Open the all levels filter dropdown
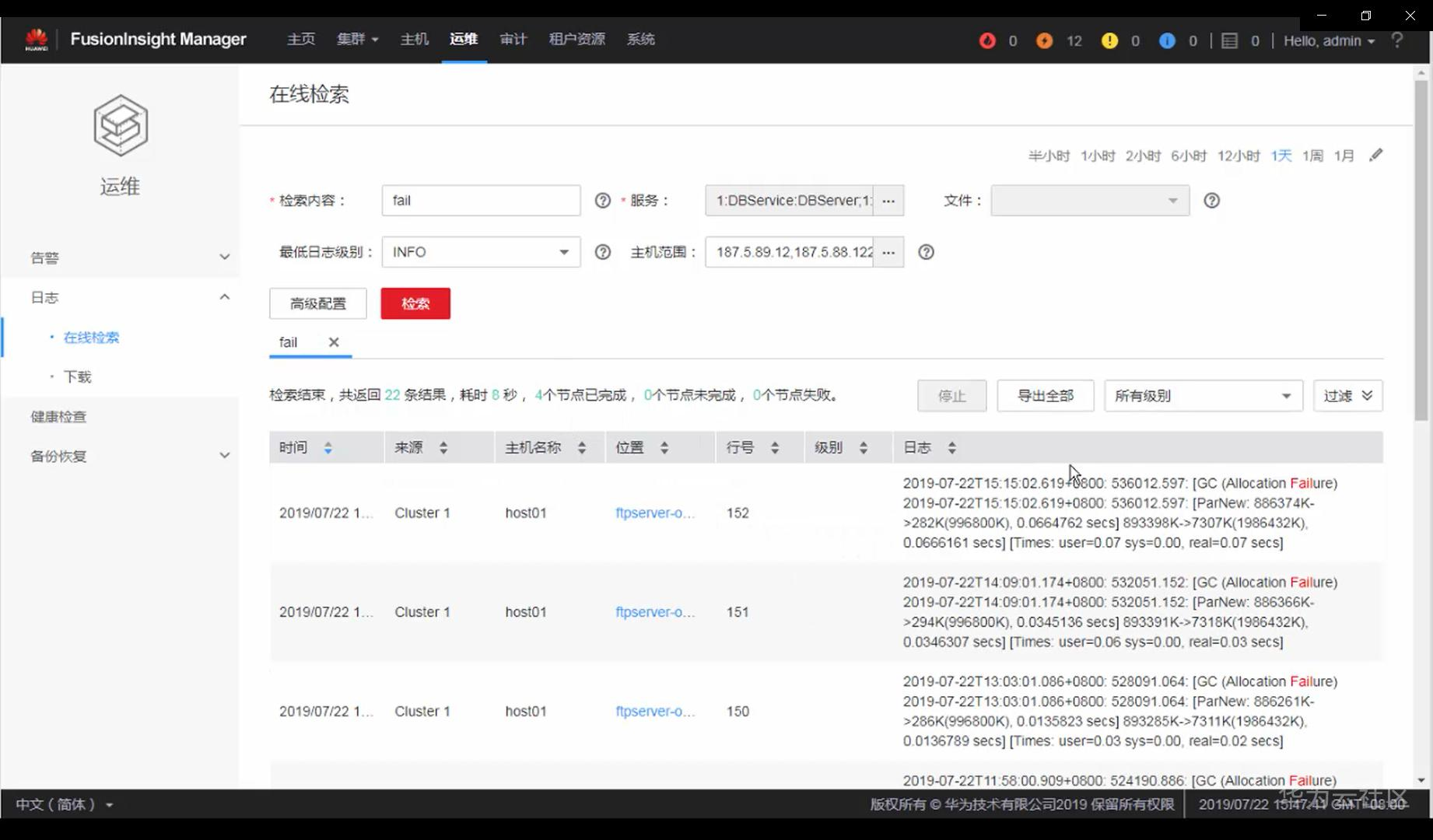The width and height of the screenshot is (1433, 840). coord(1204,396)
